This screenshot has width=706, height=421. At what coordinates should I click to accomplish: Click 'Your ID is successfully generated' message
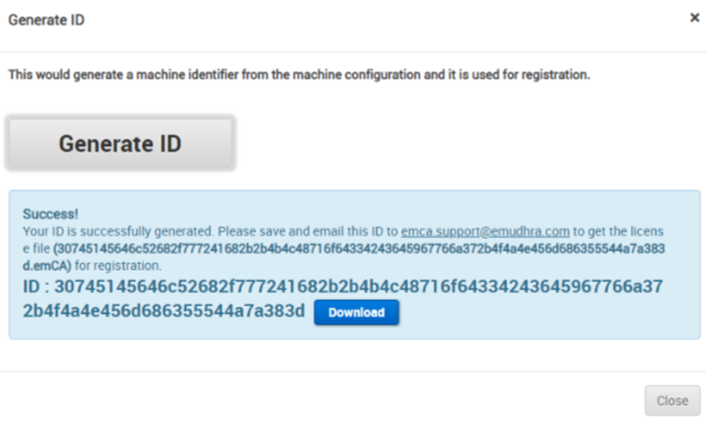(108, 230)
